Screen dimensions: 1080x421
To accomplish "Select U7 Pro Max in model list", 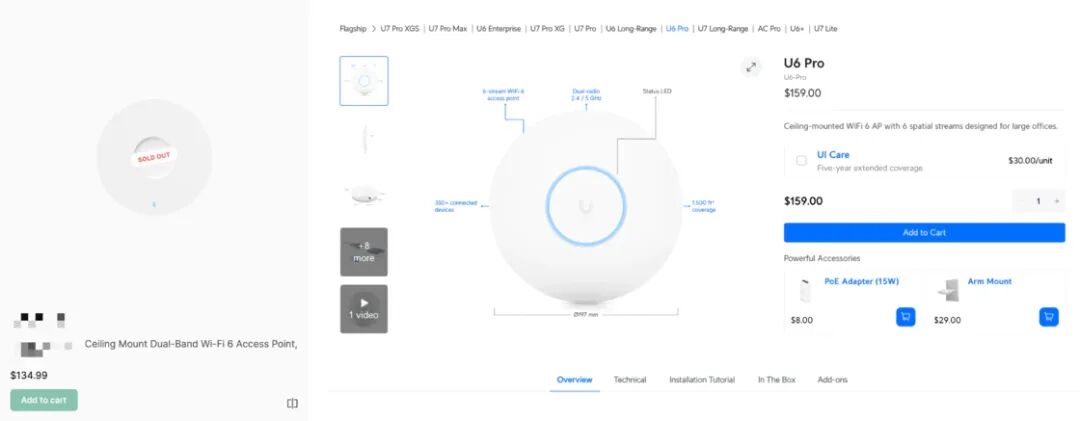I will click(x=448, y=29).
